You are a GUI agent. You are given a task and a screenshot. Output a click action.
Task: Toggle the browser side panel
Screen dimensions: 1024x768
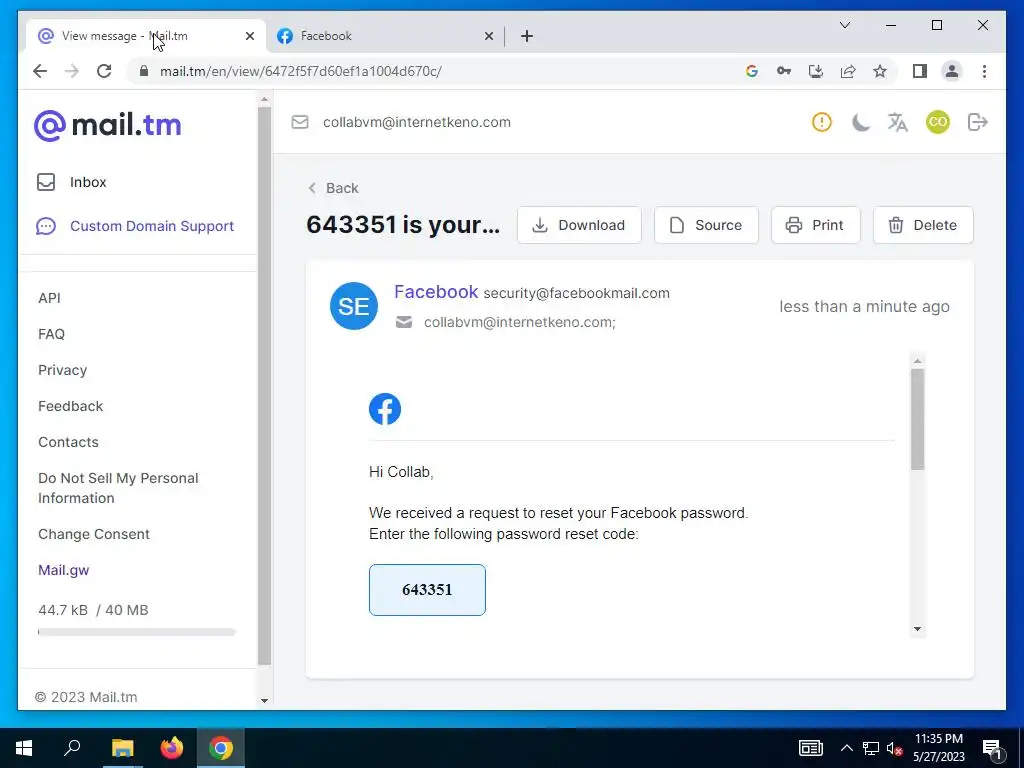pyautogui.click(x=920, y=71)
